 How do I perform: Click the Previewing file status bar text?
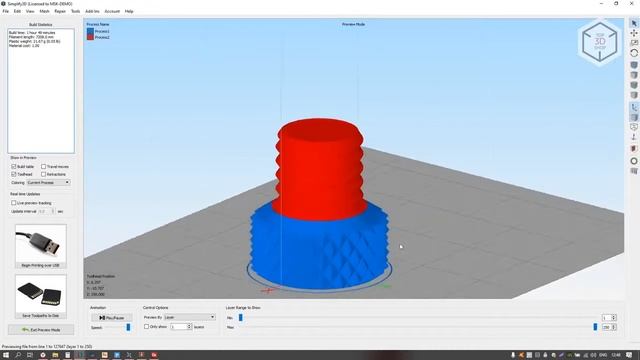[47, 347]
